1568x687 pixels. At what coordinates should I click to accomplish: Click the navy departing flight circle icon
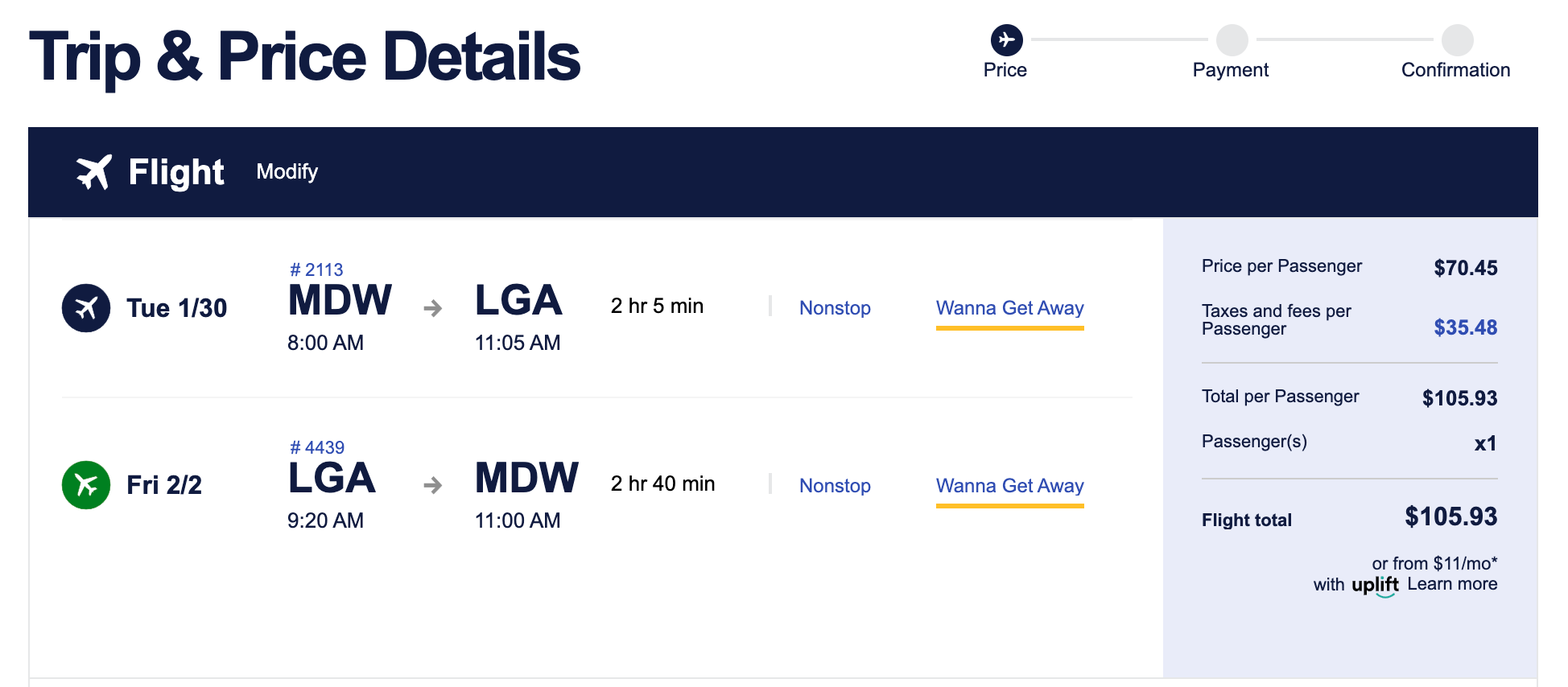point(86,307)
